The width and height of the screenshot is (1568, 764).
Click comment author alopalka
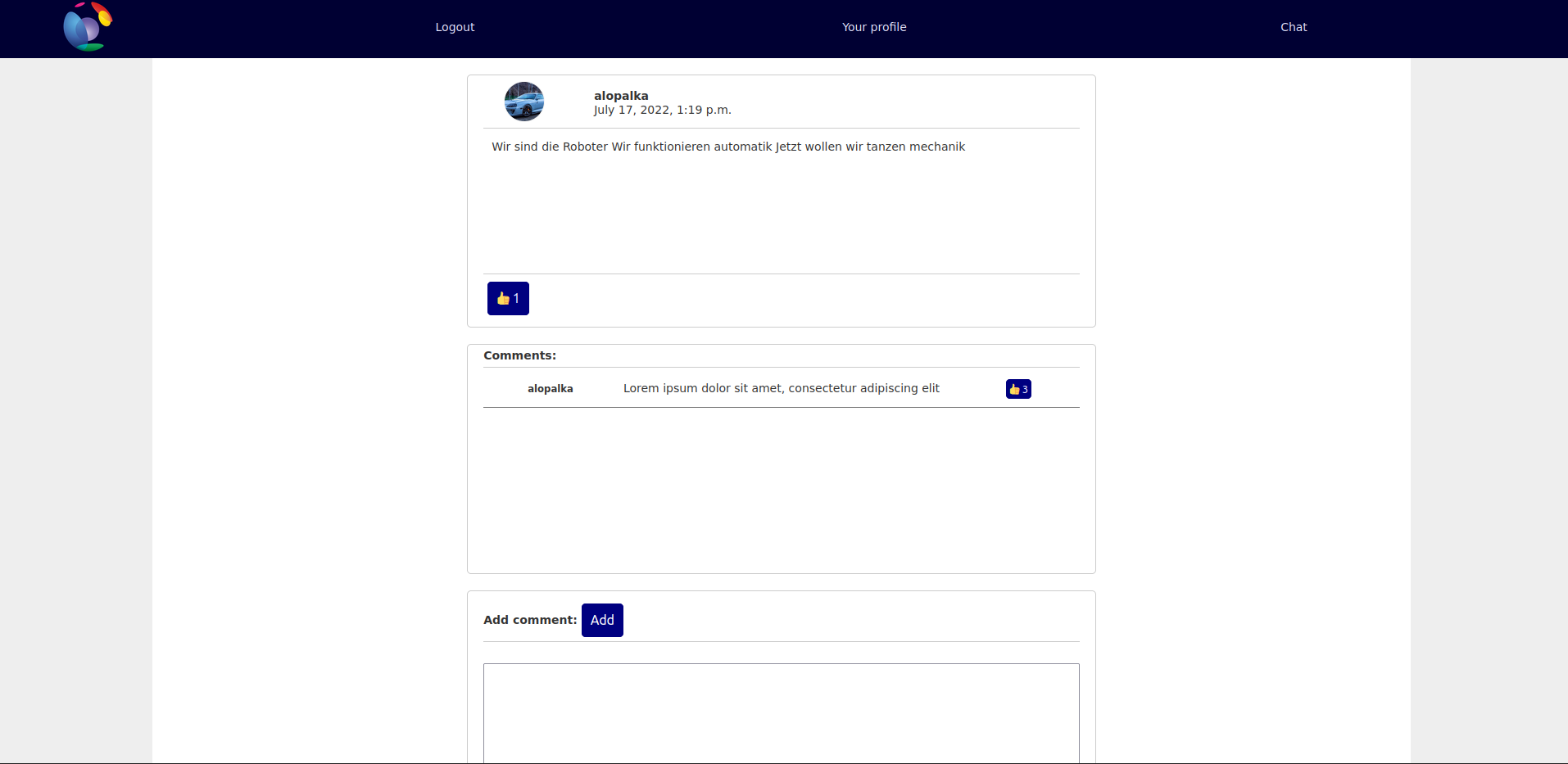pyautogui.click(x=551, y=389)
